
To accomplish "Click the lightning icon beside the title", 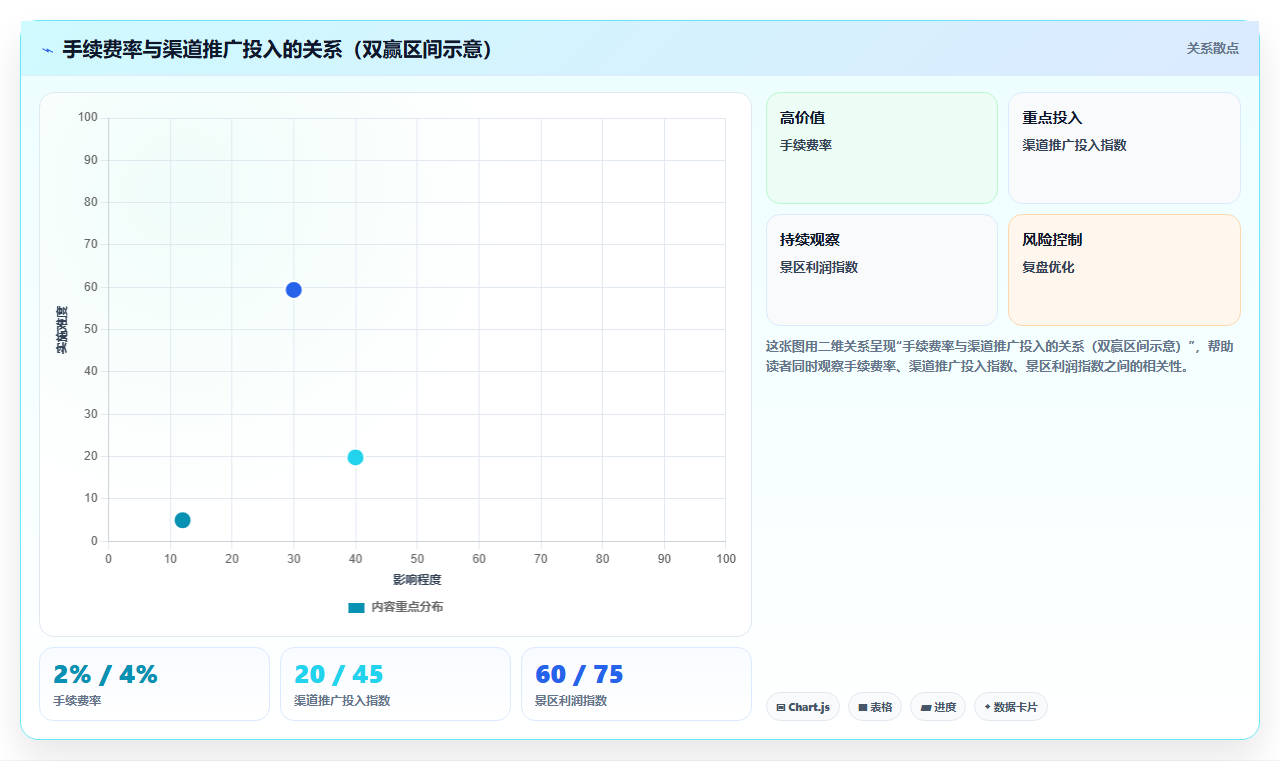I will (x=47, y=49).
